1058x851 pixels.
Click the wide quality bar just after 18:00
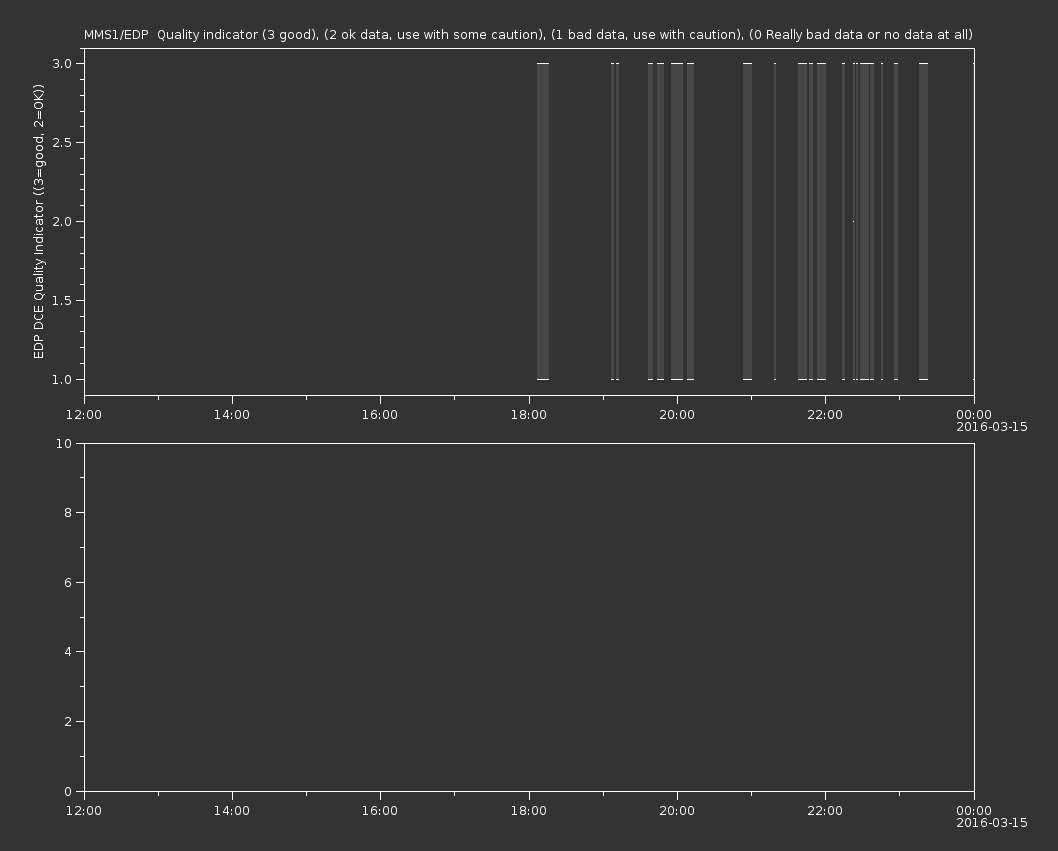[x=542, y=221]
